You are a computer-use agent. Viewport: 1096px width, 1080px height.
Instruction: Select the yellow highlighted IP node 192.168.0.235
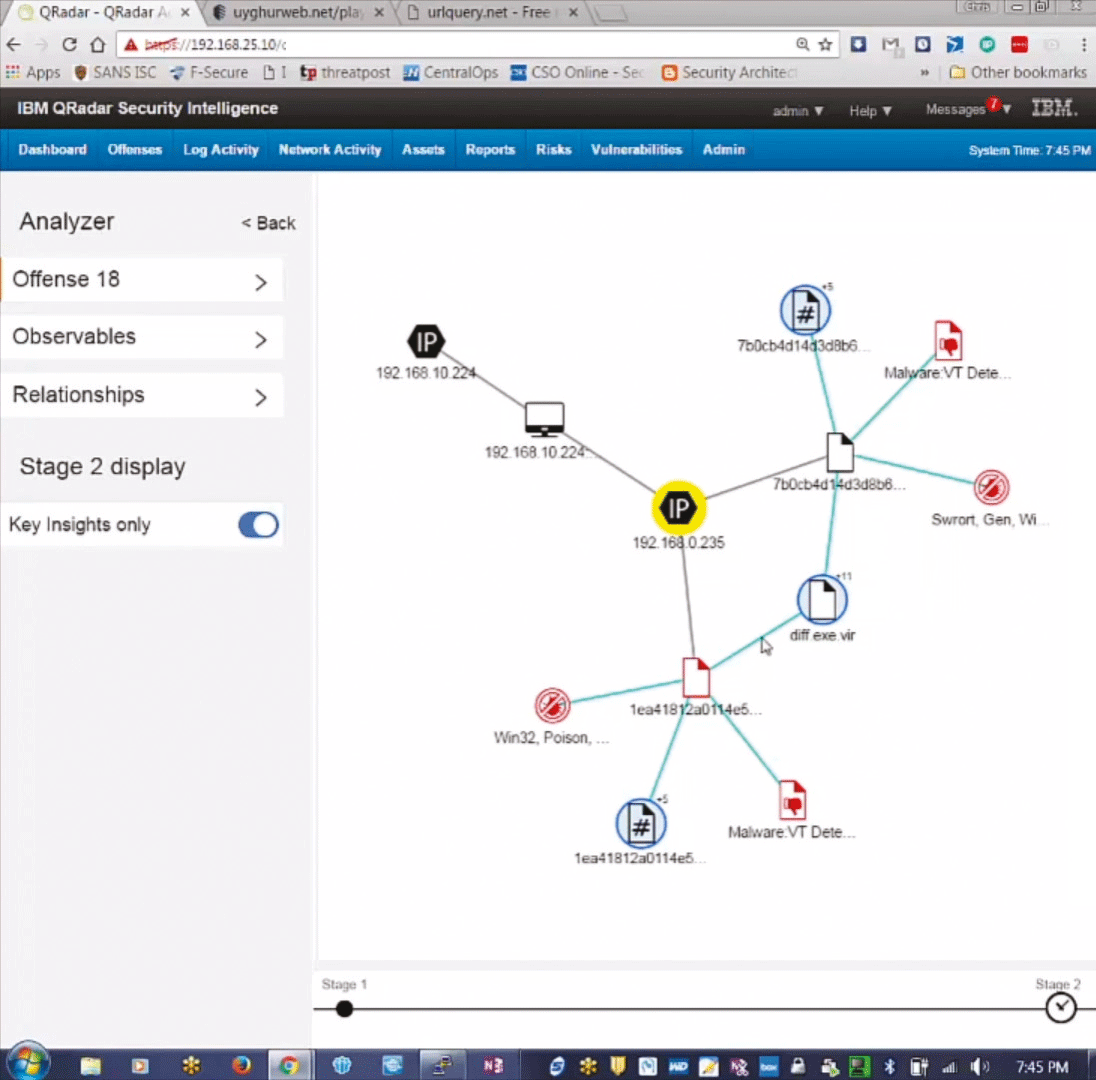point(678,508)
